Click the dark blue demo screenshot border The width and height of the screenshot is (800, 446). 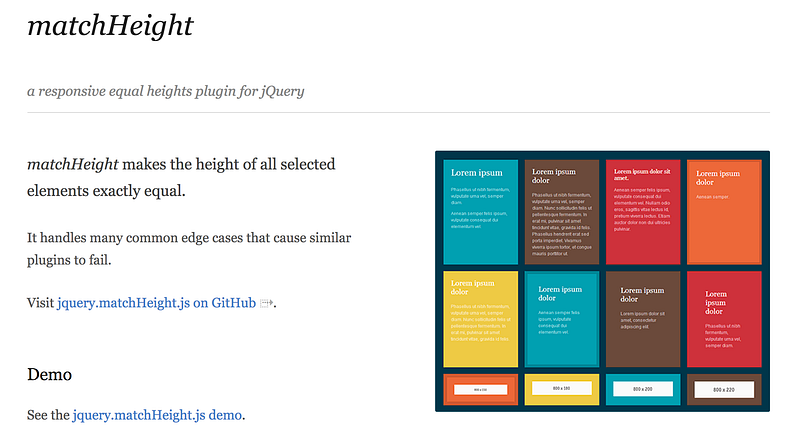click(x=602, y=155)
